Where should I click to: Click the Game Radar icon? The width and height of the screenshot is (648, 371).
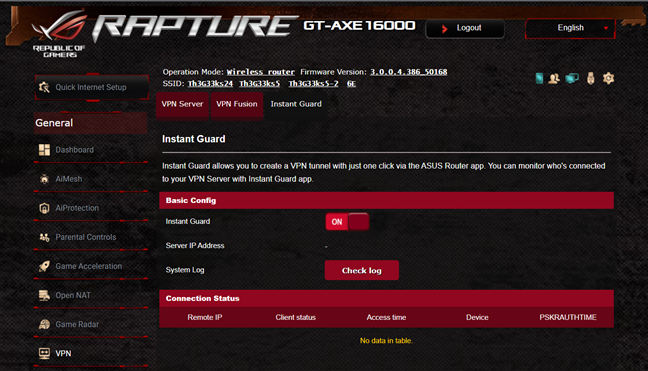click(x=44, y=324)
